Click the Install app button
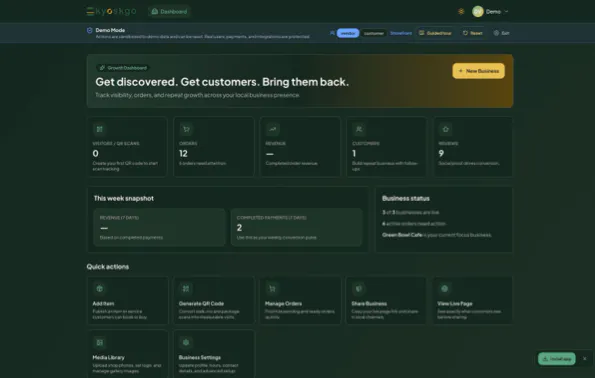The width and height of the screenshot is (595, 378). tap(556, 359)
